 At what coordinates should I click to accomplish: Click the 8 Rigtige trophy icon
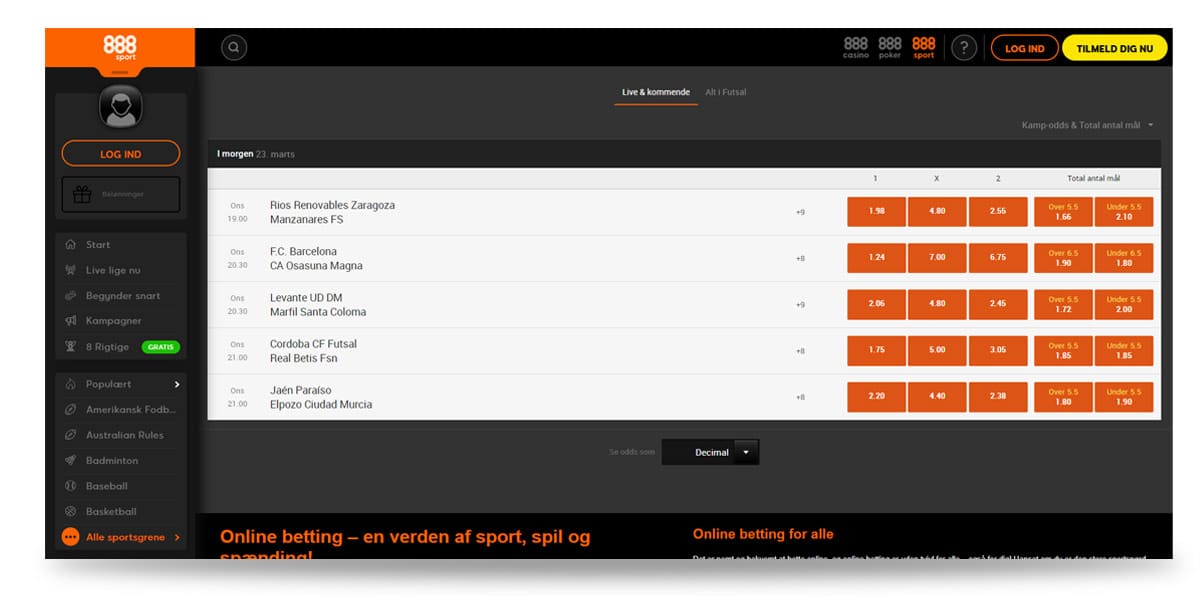pos(70,347)
